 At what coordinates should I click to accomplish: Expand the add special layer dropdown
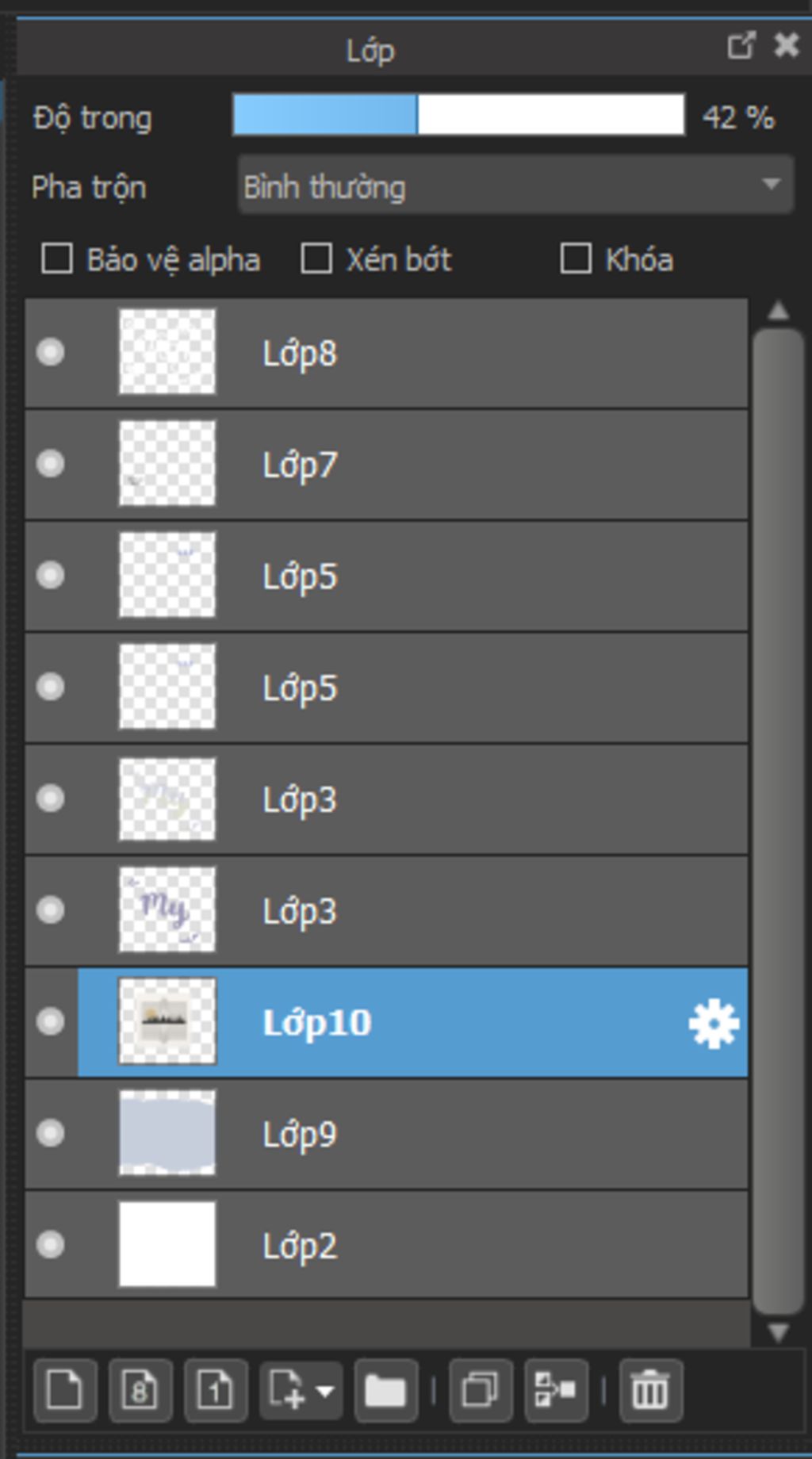tap(325, 1390)
